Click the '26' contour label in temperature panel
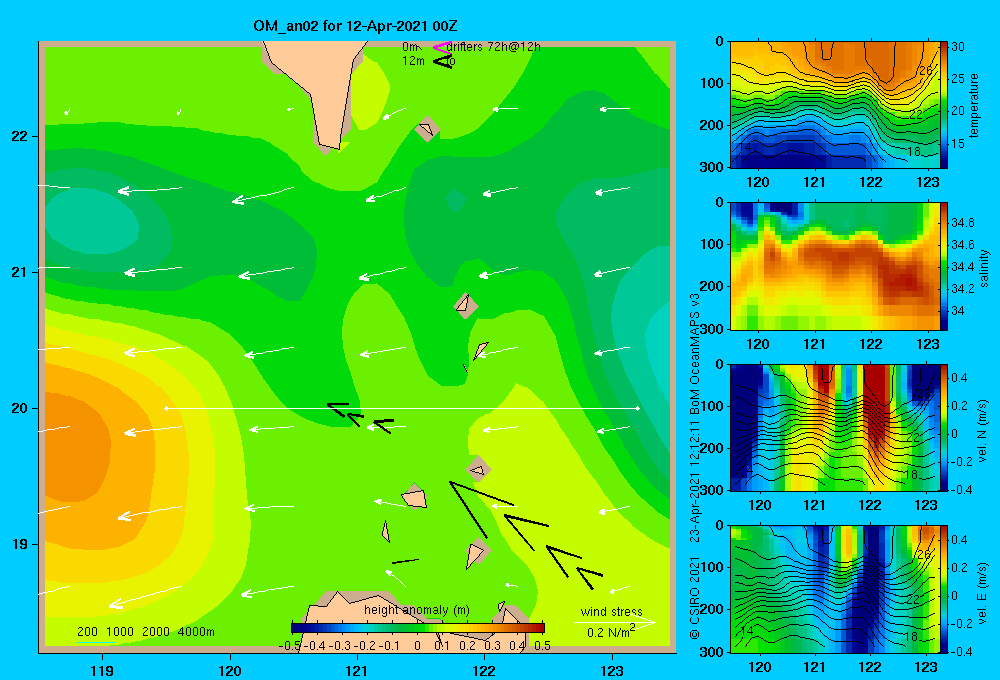This screenshot has width=1000, height=680. pos(925,70)
